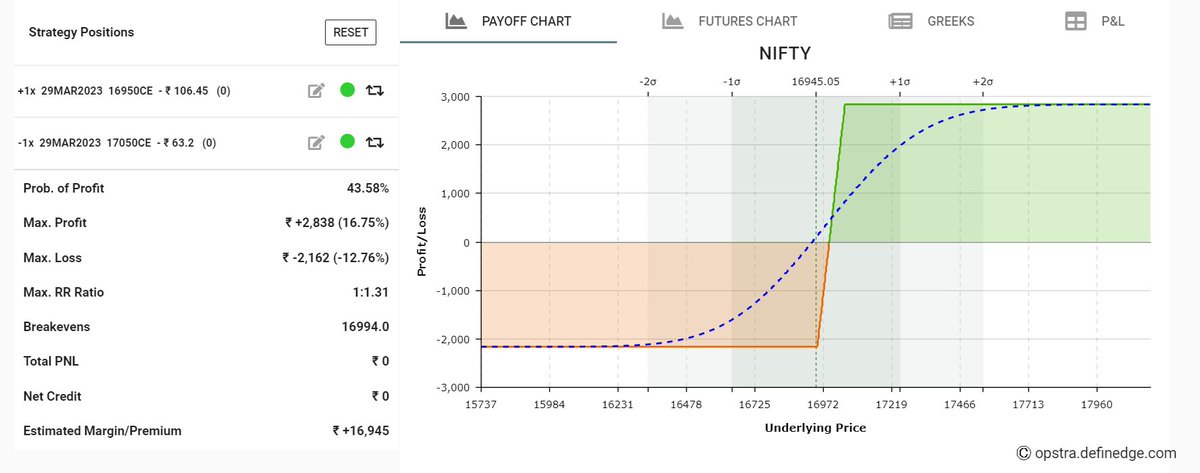Click the 16945.05 spot price label

[x=815, y=81]
